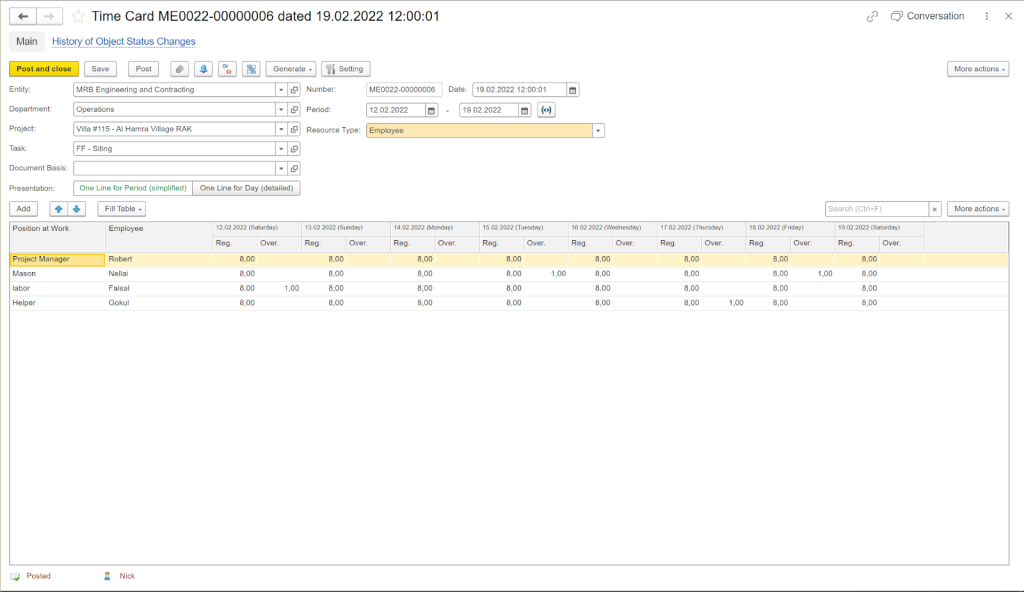Show Dr/Cr register records icon
The image size is (1024, 592).
pyautogui.click(x=227, y=69)
